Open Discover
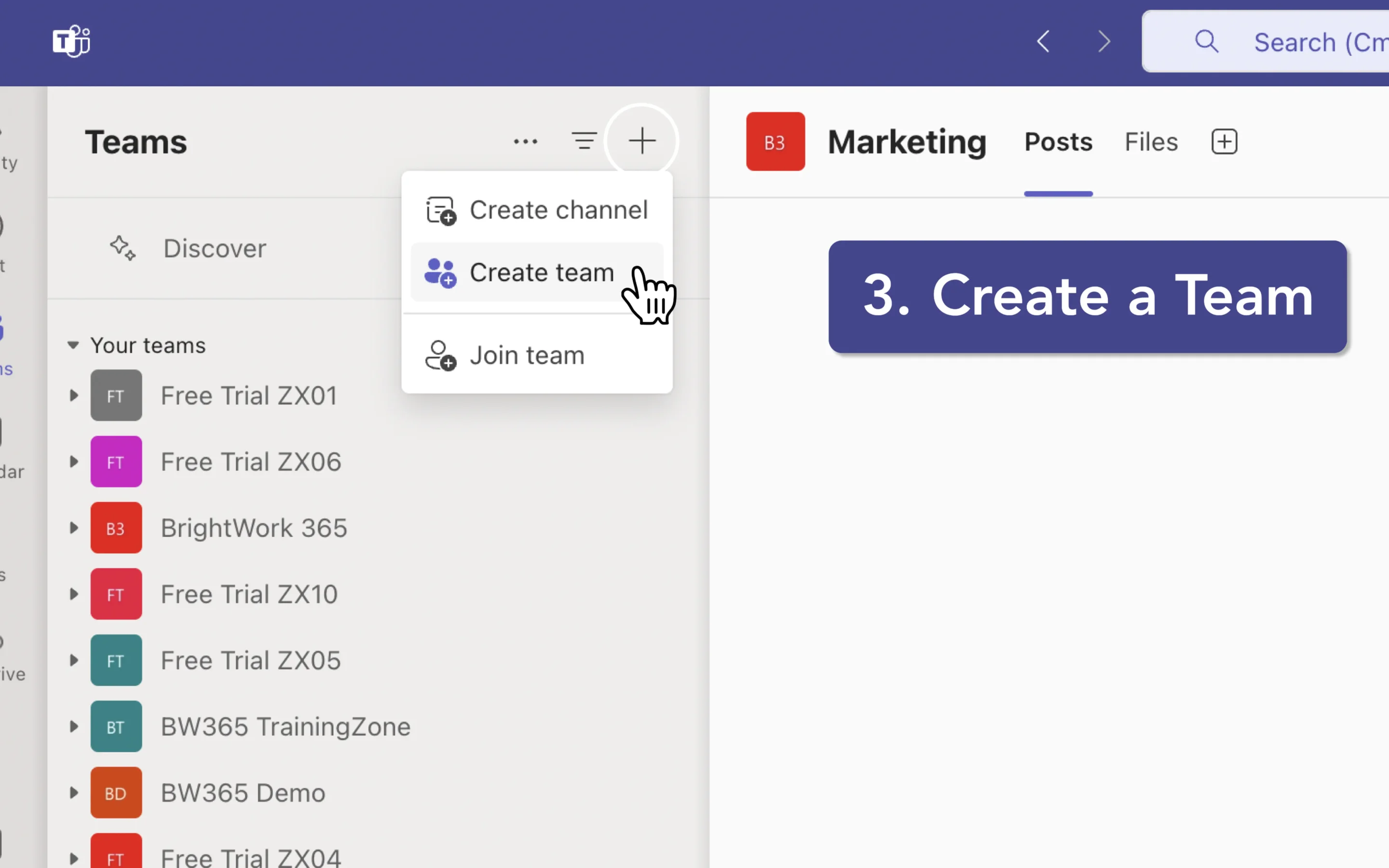This screenshot has width=1389, height=868. coord(215,248)
